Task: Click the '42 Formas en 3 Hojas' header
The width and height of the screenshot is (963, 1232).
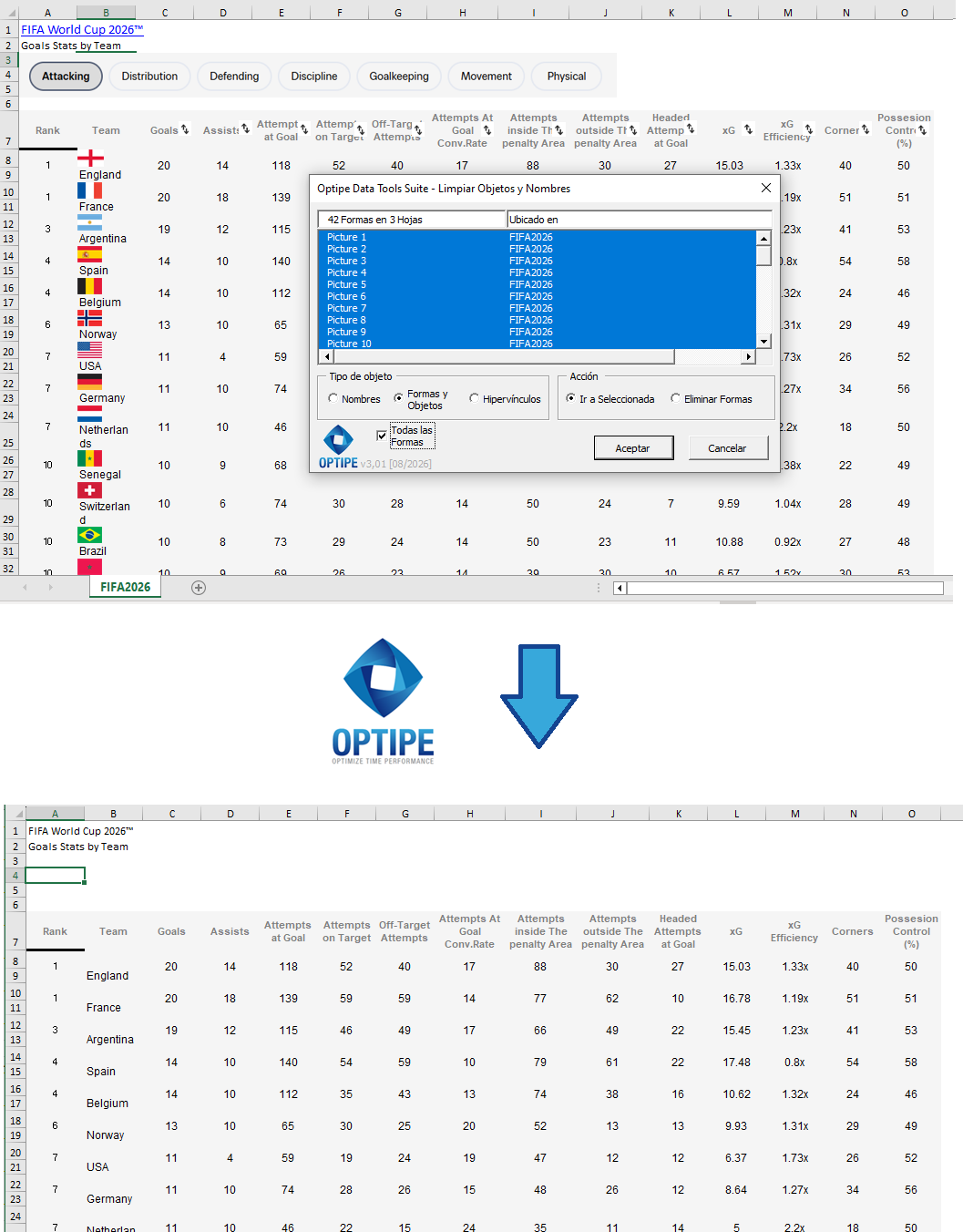Action: click(x=412, y=220)
